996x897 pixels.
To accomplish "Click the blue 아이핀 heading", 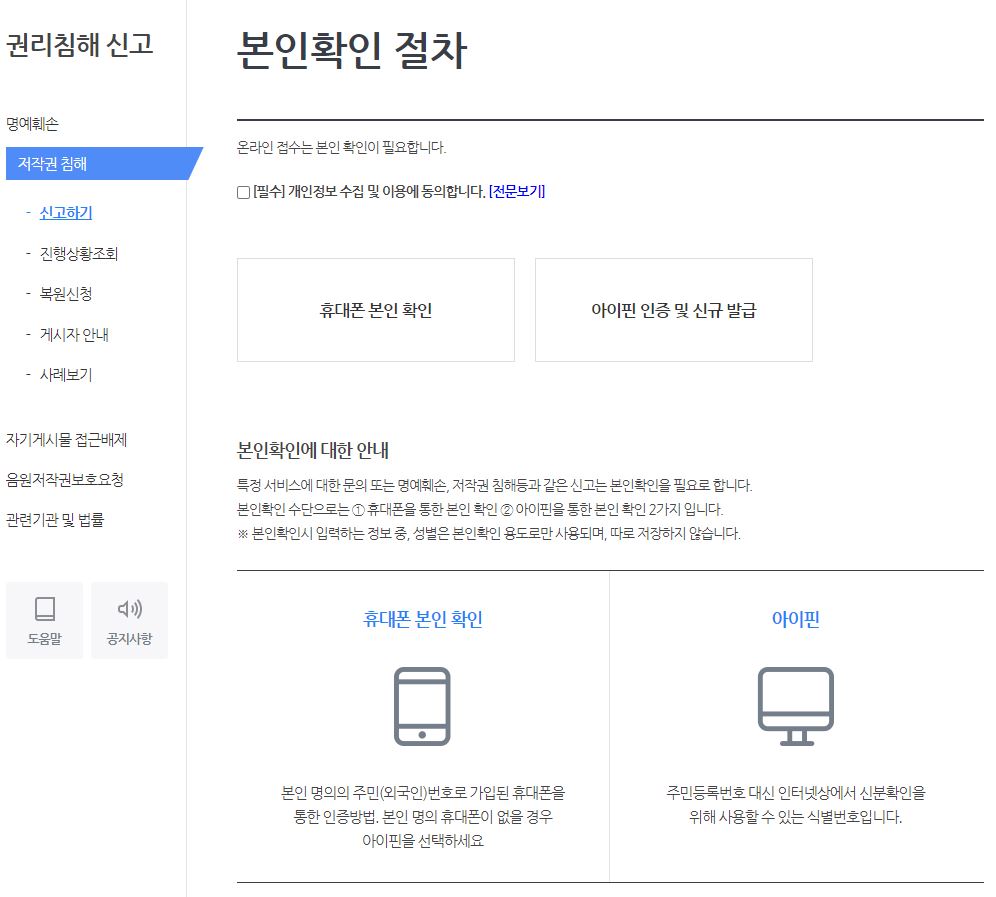I will (x=795, y=619).
